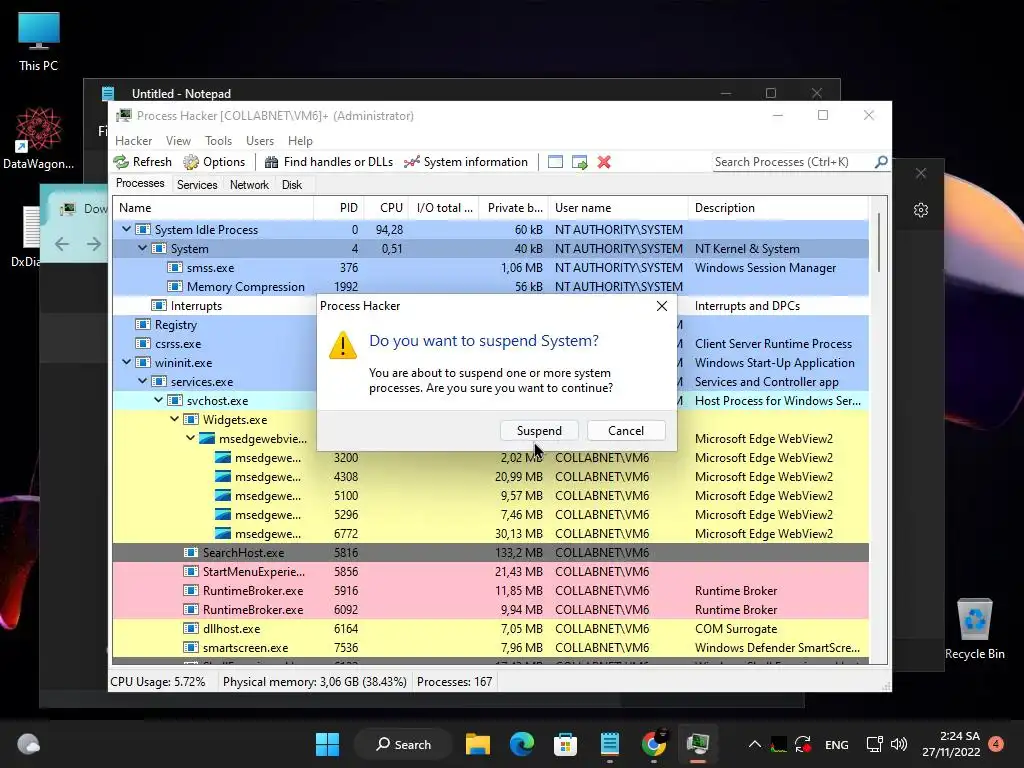Click the Refresh toolbar icon
This screenshot has width=1024, height=768.
point(121,162)
